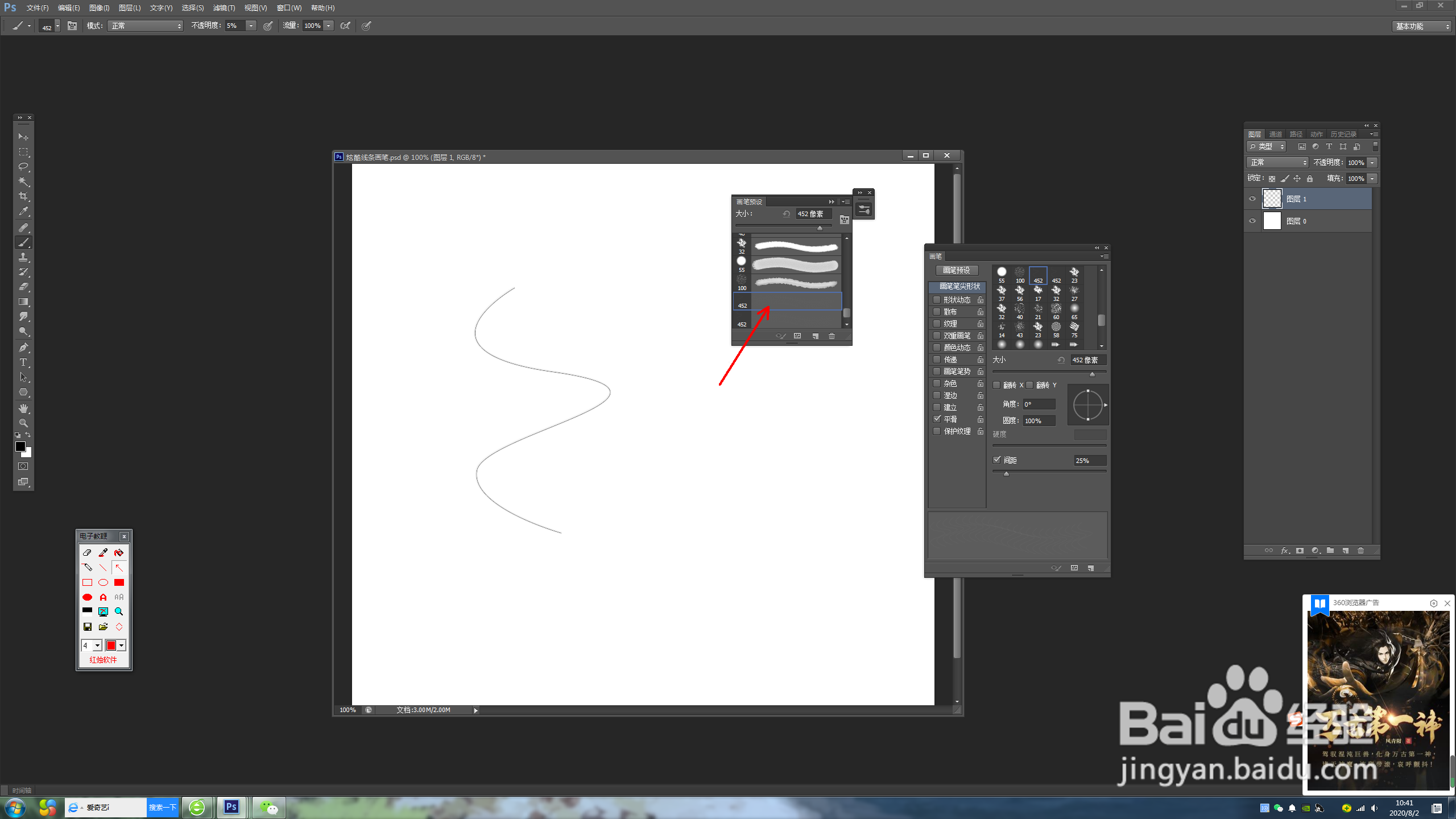This screenshot has width=1456, height=819.
Task: Enable the 形状动态 checkbox
Action: (x=937, y=300)
